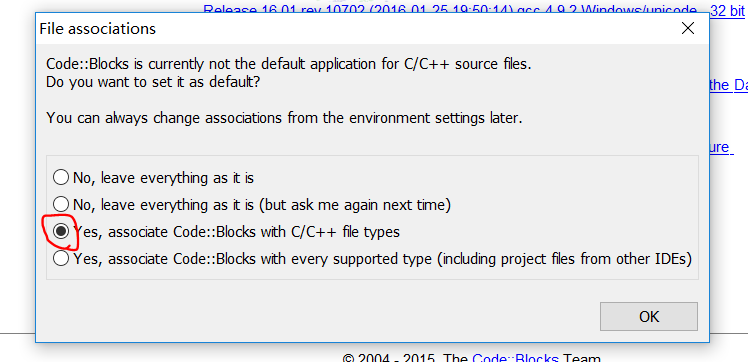Select first "No, leave everything as it is" radio
The width and height of the screenshot is (748, 362).
[x=61, y=177]
